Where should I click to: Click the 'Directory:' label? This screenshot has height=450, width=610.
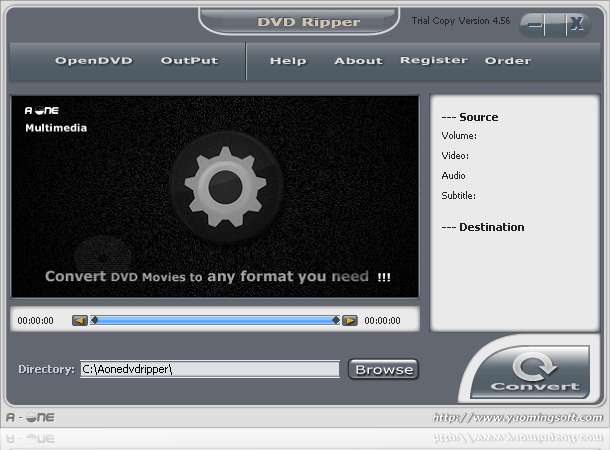[46, 369]
